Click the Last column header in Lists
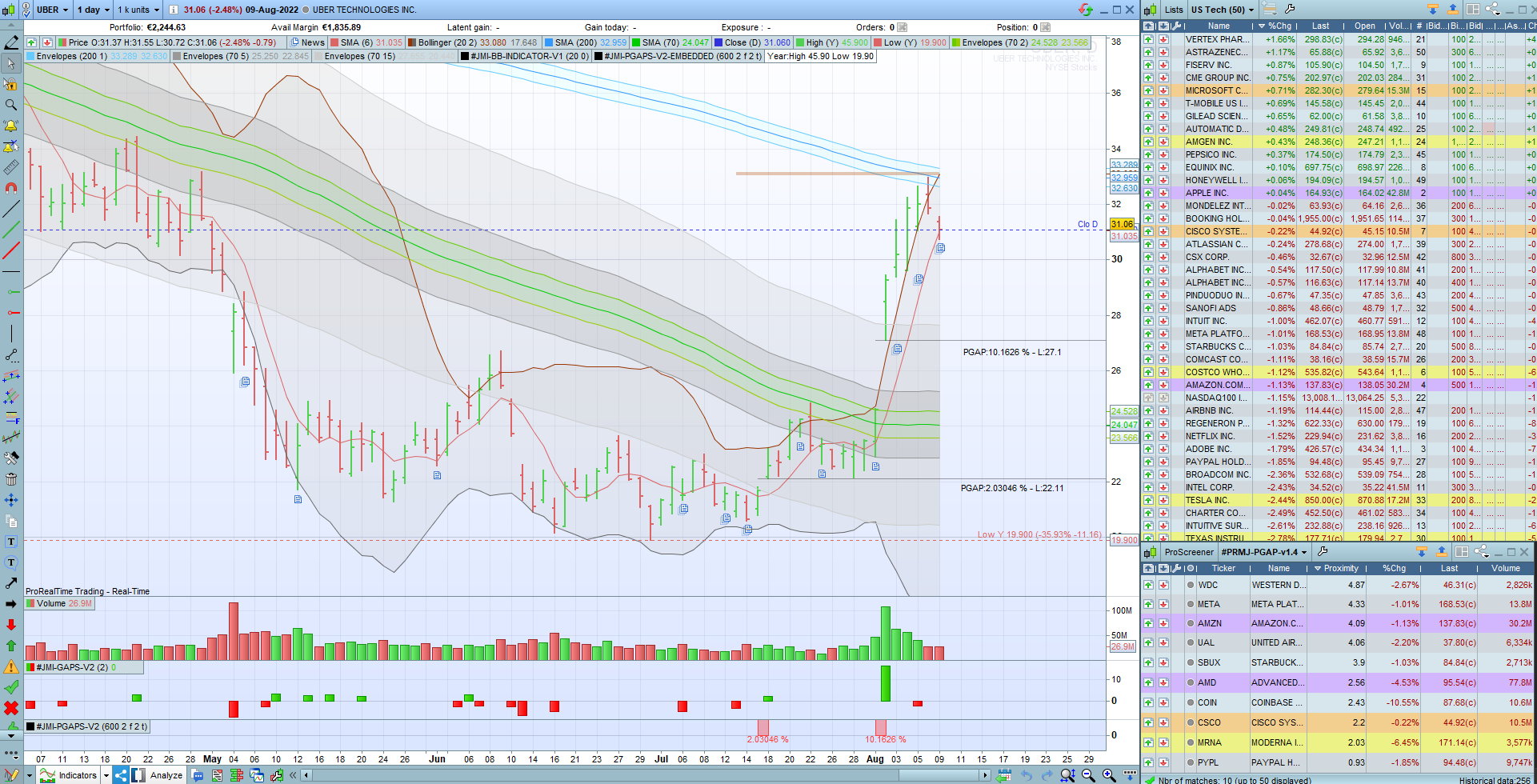 click(1320, 26)
